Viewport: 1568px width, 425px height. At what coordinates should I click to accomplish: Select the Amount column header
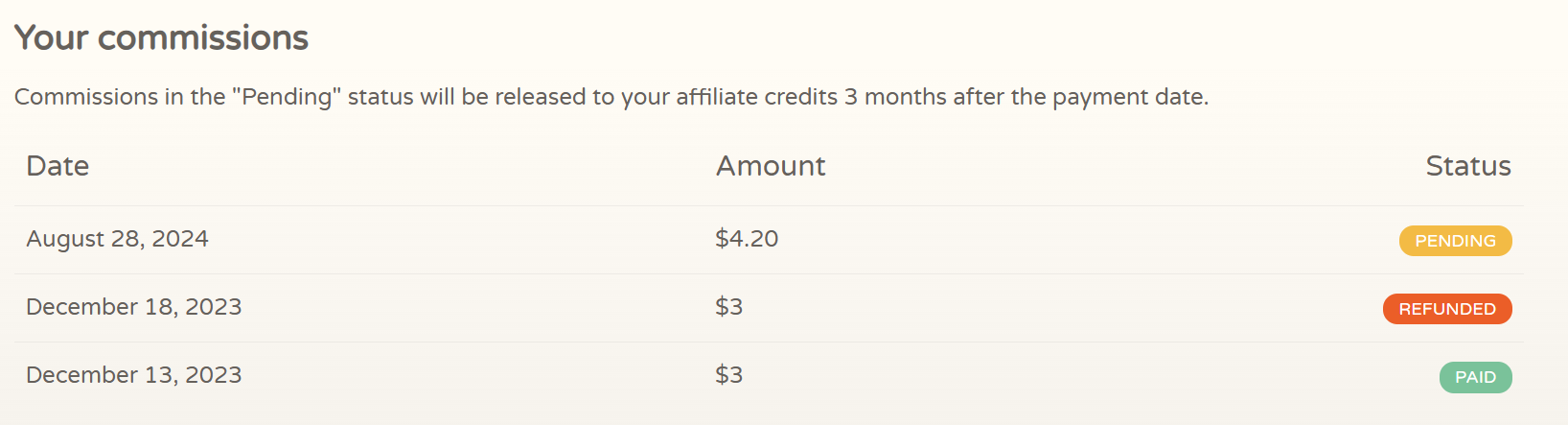pyautogui.click(x=771, y=166)
